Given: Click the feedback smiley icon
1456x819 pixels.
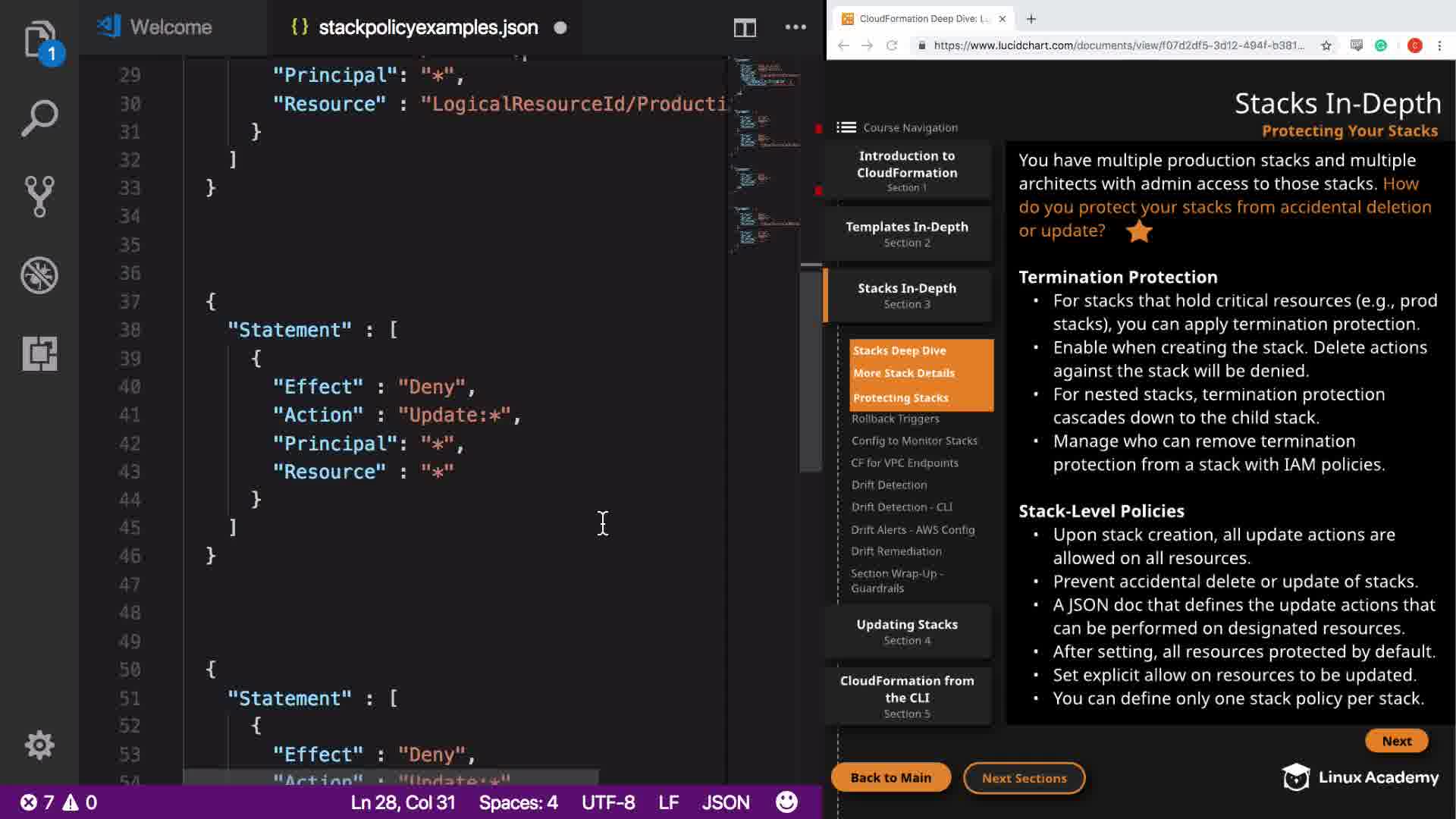Looking at the screenshot, I should (786, 802).
